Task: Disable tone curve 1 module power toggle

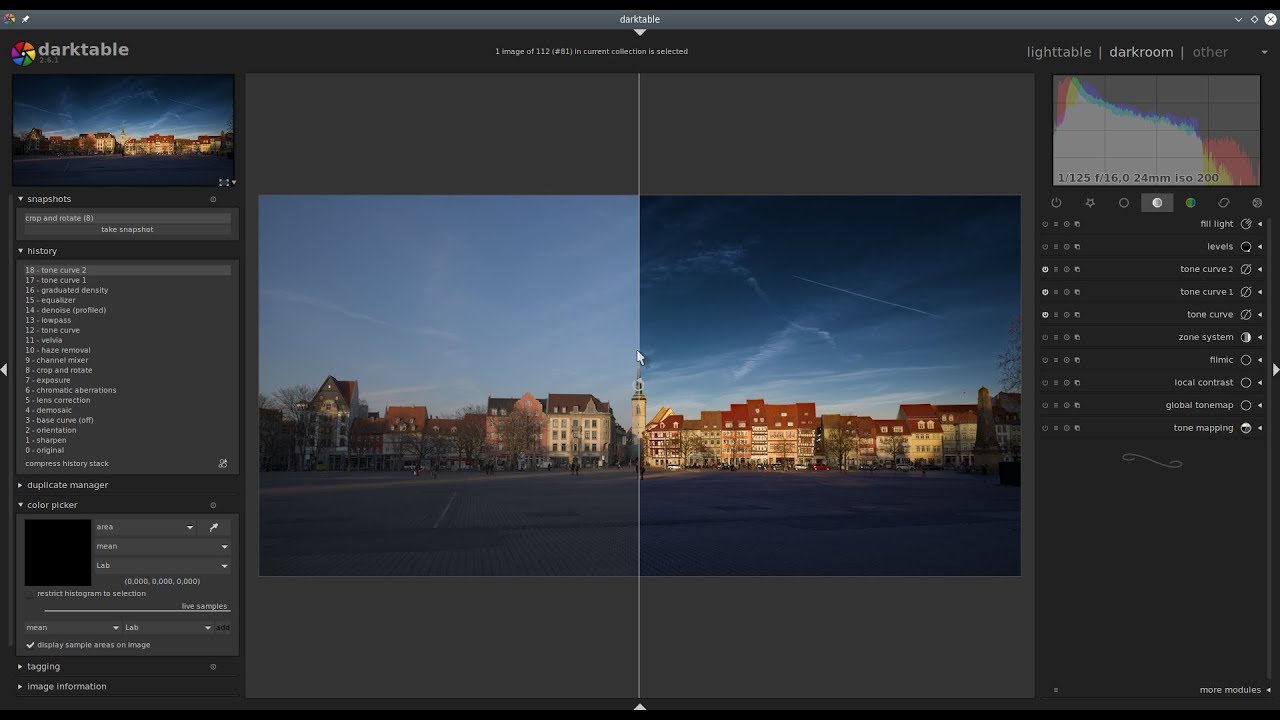Action: point(1045,292)
